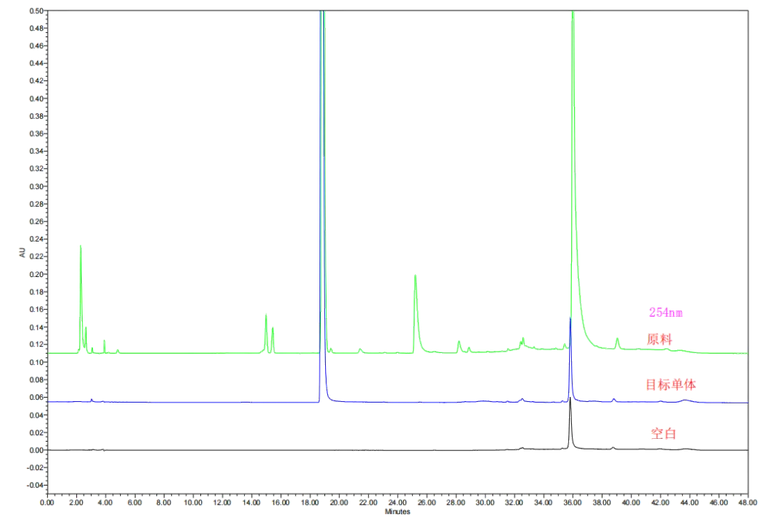Select the red 原料 trace label
772x524 pixels.
659,339
